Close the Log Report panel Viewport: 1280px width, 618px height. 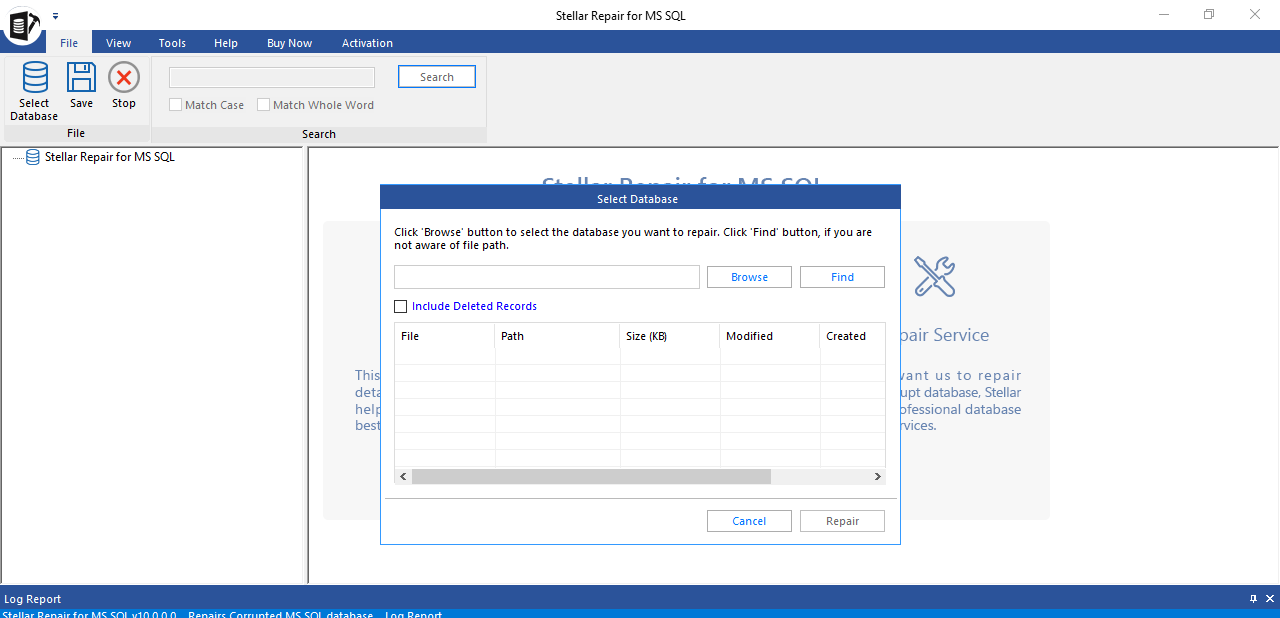[1270, 599]
